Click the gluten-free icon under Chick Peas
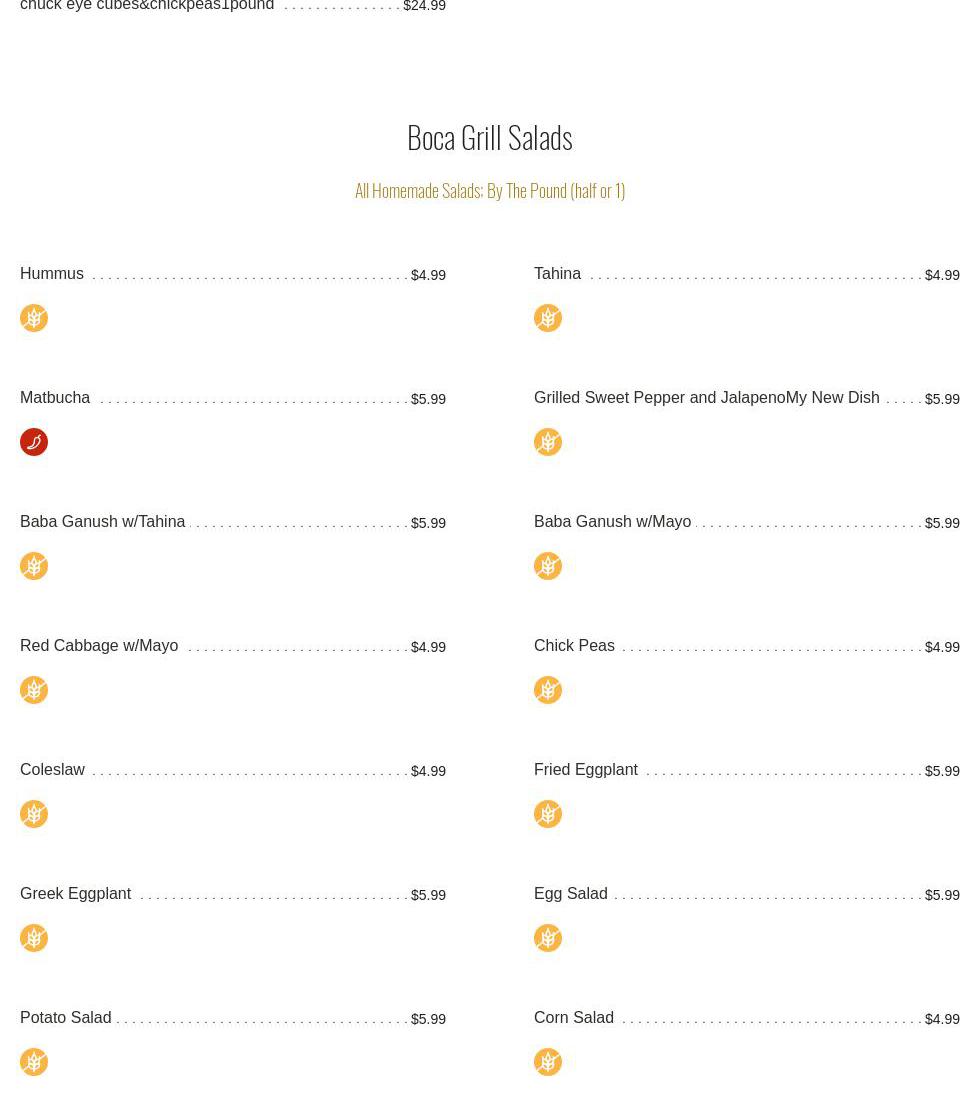 point(548,690)
